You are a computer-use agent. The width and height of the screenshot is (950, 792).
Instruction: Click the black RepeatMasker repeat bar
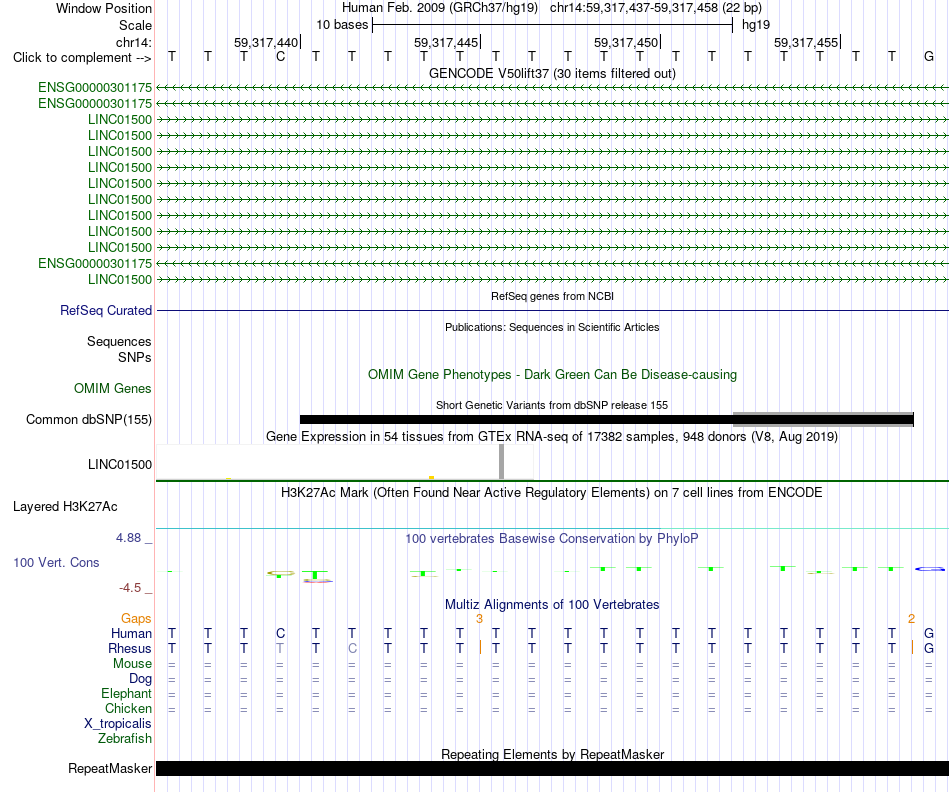pos(552,768)
